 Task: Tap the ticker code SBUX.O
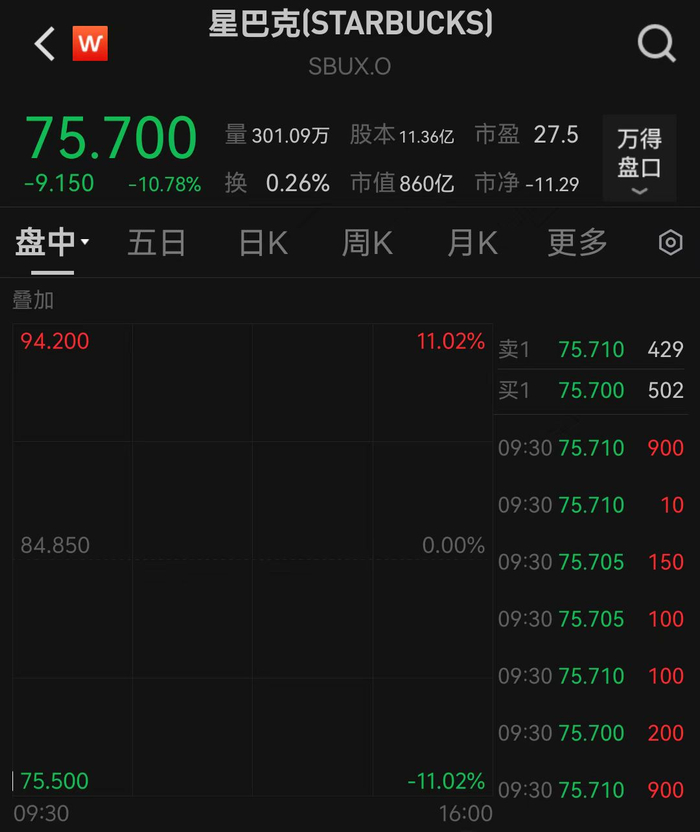(350, 67)
